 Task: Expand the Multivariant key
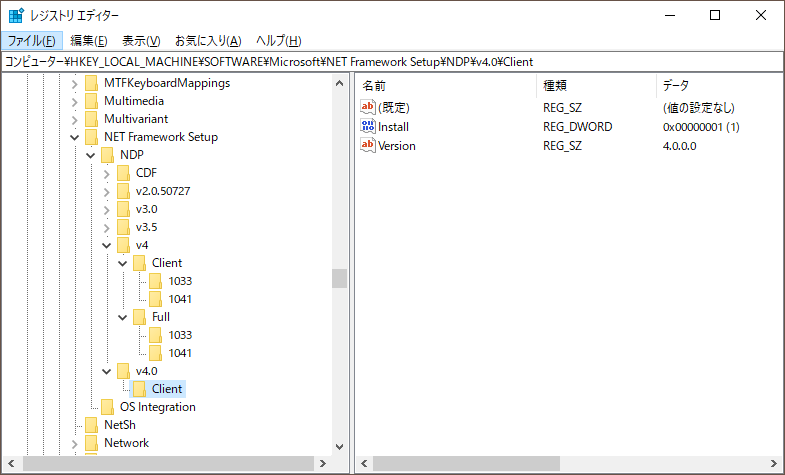(75, 120)
